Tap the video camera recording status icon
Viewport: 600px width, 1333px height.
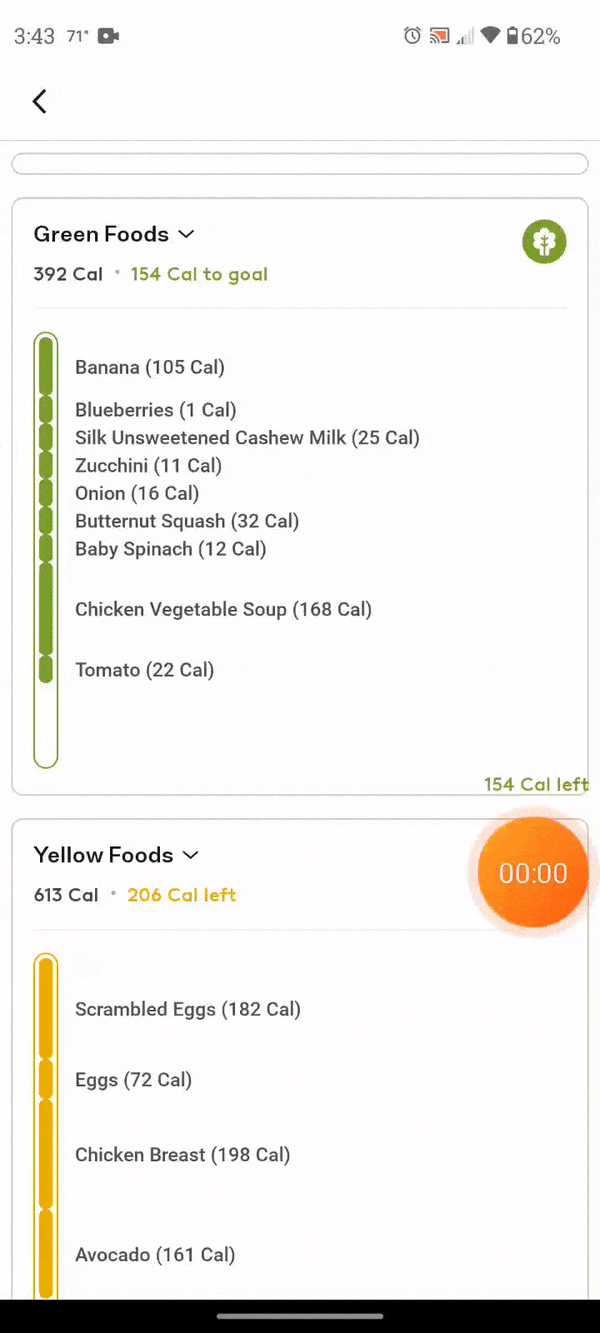coord(109,36)
